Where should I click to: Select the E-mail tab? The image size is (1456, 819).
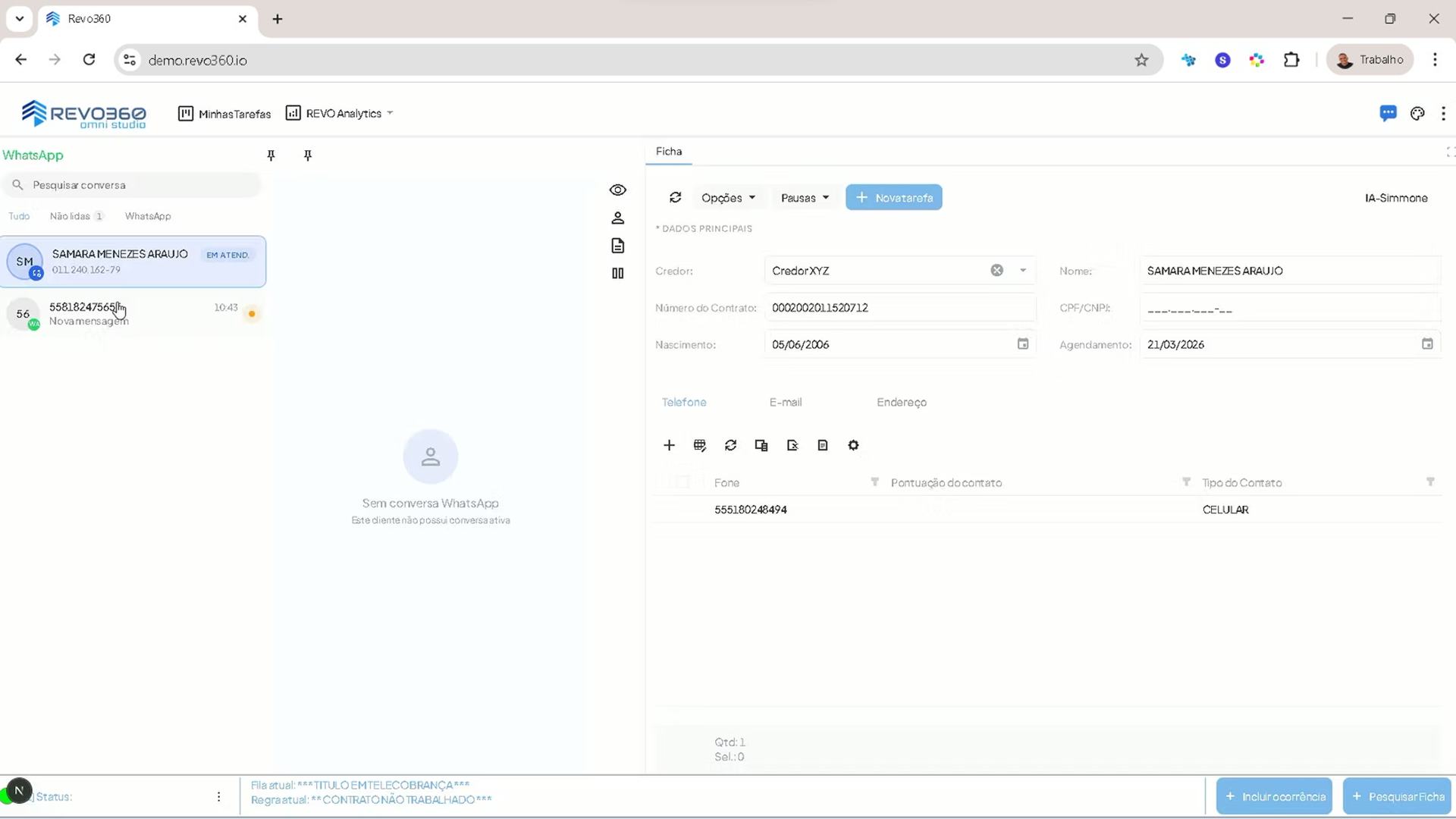tap(786, 402)
